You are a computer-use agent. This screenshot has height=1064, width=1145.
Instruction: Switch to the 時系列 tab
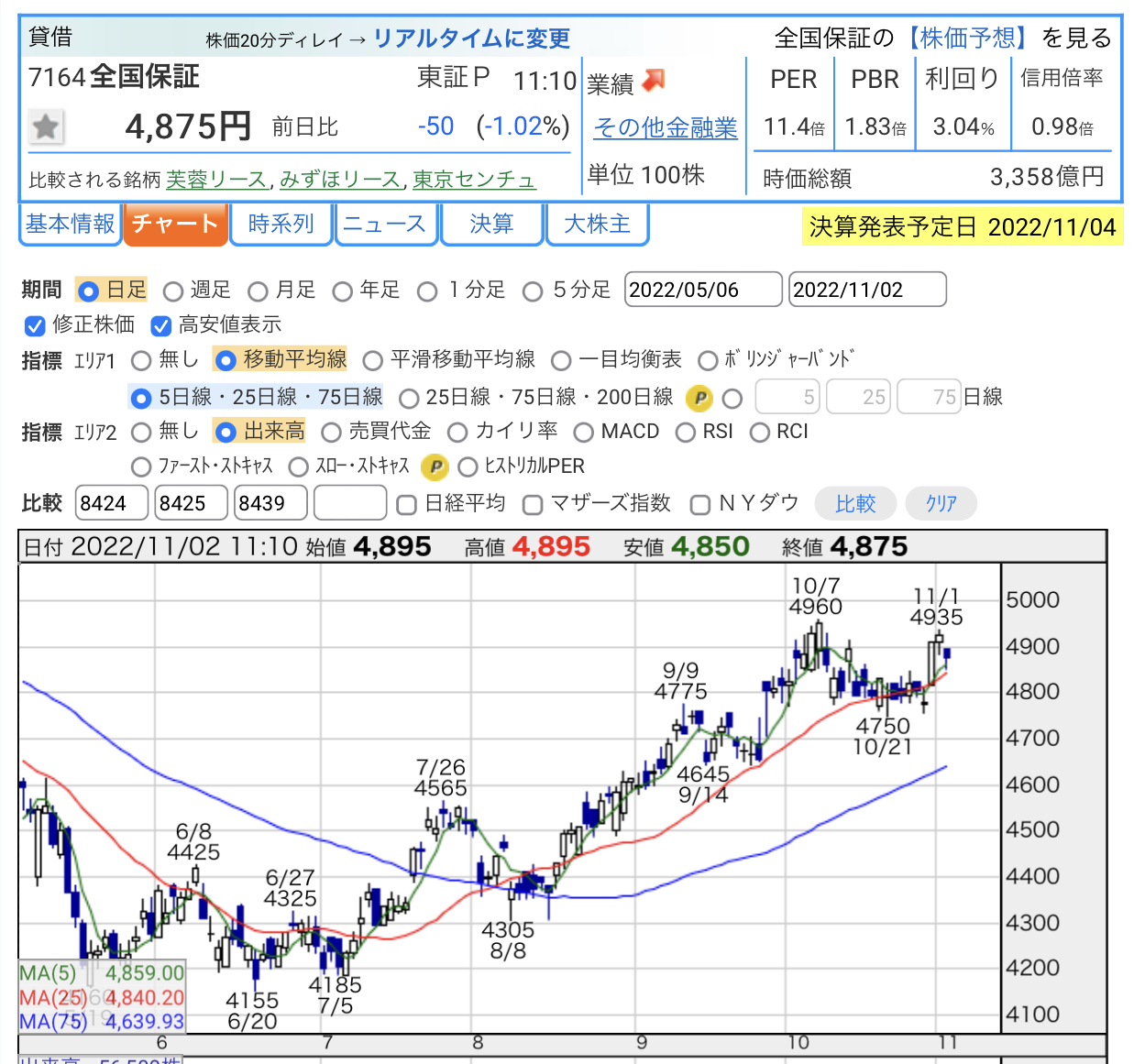281,225
